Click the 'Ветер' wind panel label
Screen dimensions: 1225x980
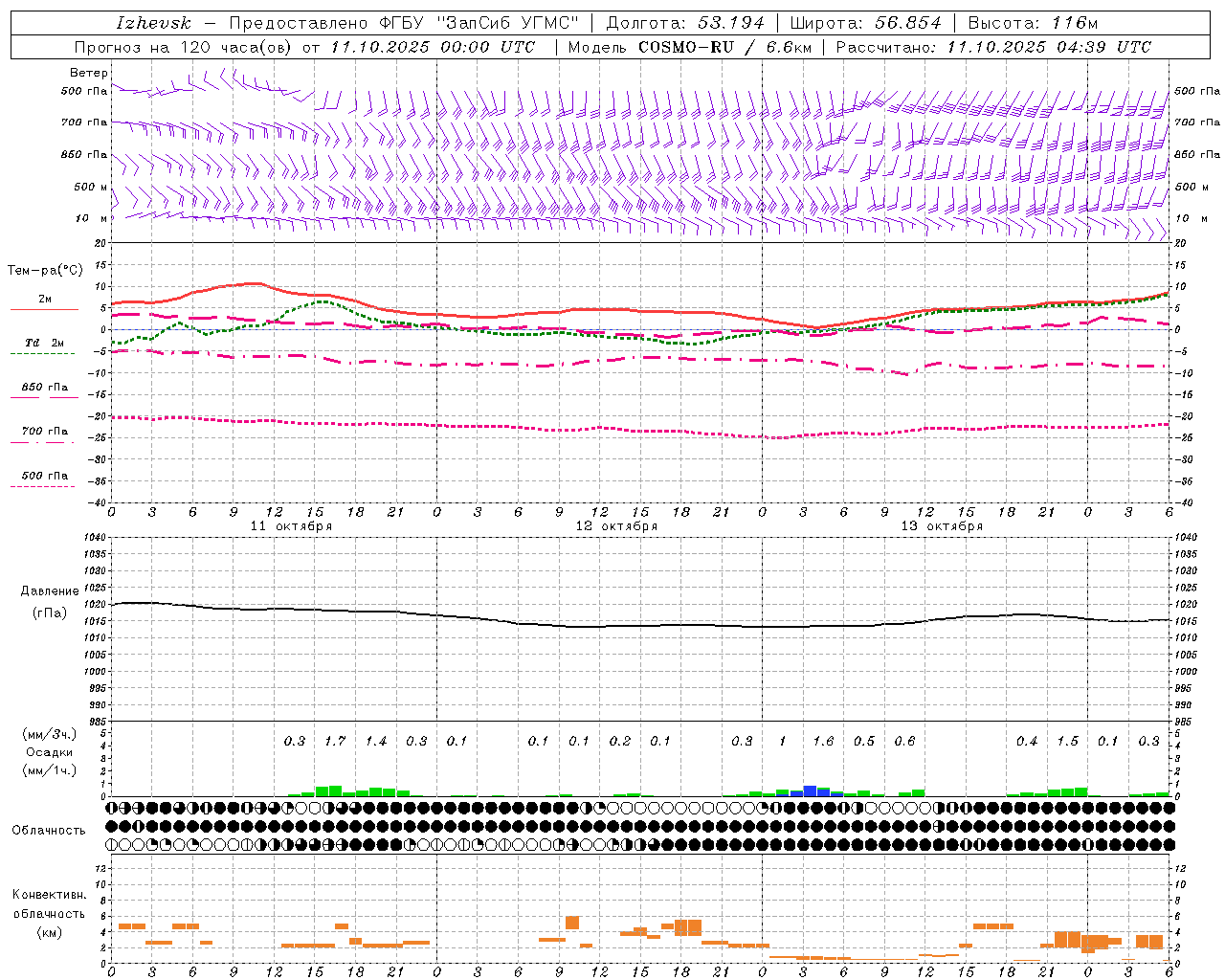pos(88,73)
